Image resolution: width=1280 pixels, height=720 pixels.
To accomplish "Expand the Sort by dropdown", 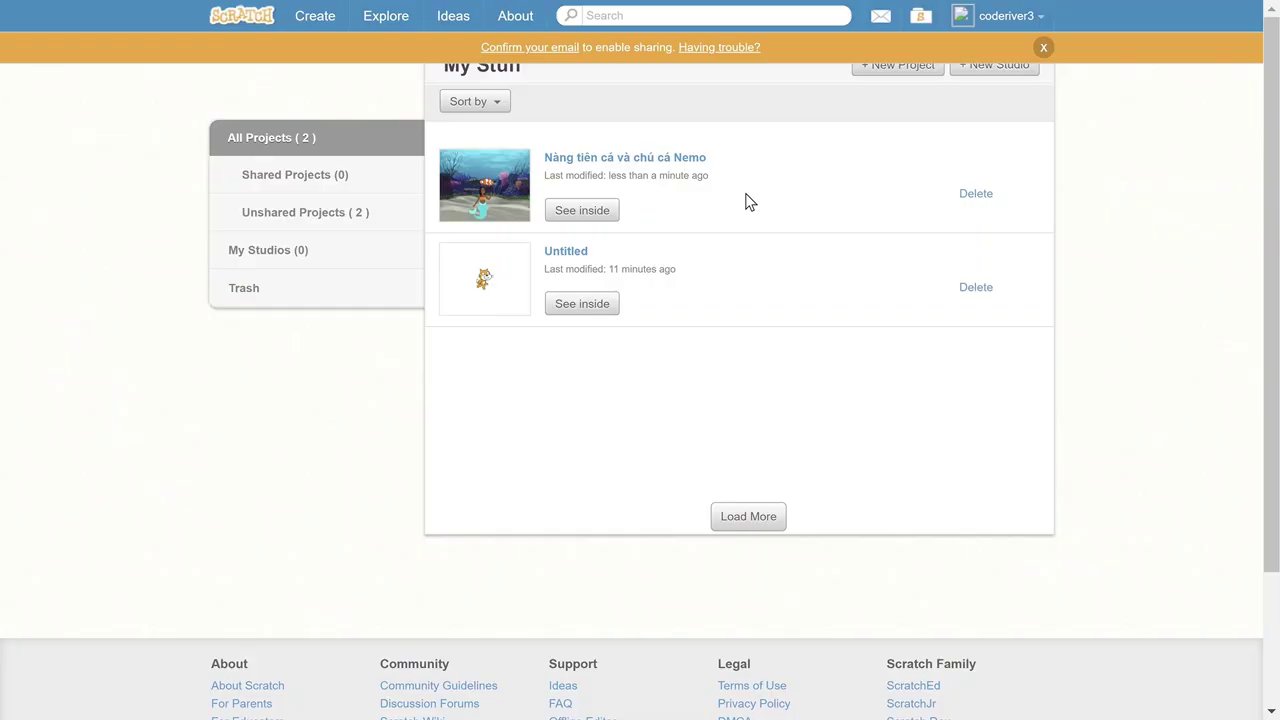I will [x=475, y=102].
